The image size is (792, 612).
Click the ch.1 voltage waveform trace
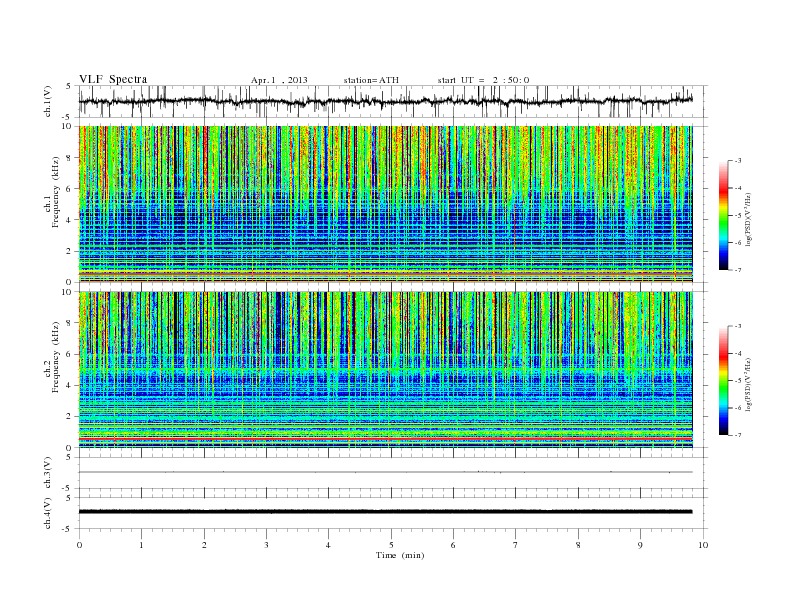pyautogui.click(x=385, y=101)
